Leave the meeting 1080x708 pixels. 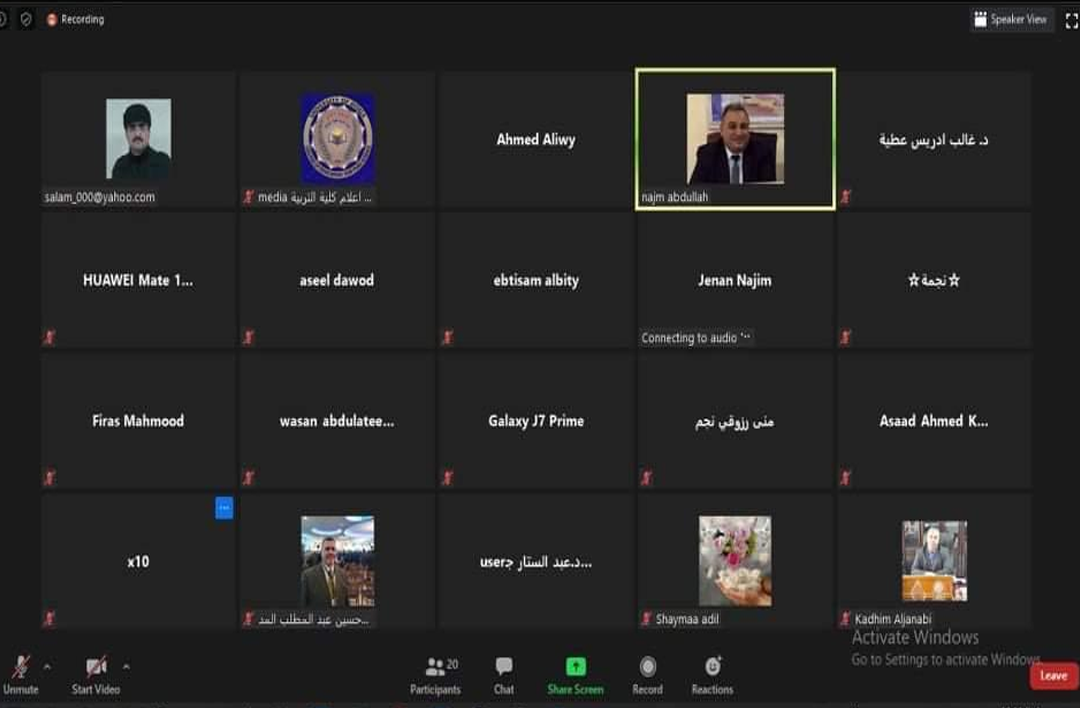click(1053, 676)
